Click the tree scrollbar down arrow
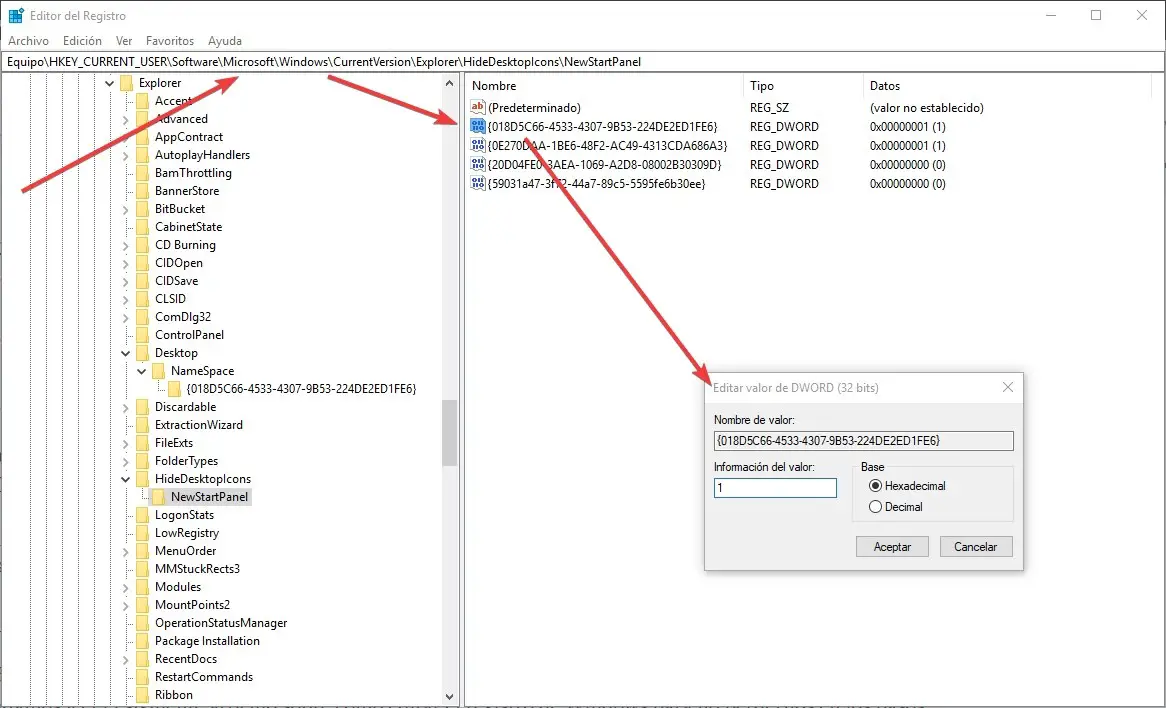Viewport: 1166px width, 708px height. (449, 697)
